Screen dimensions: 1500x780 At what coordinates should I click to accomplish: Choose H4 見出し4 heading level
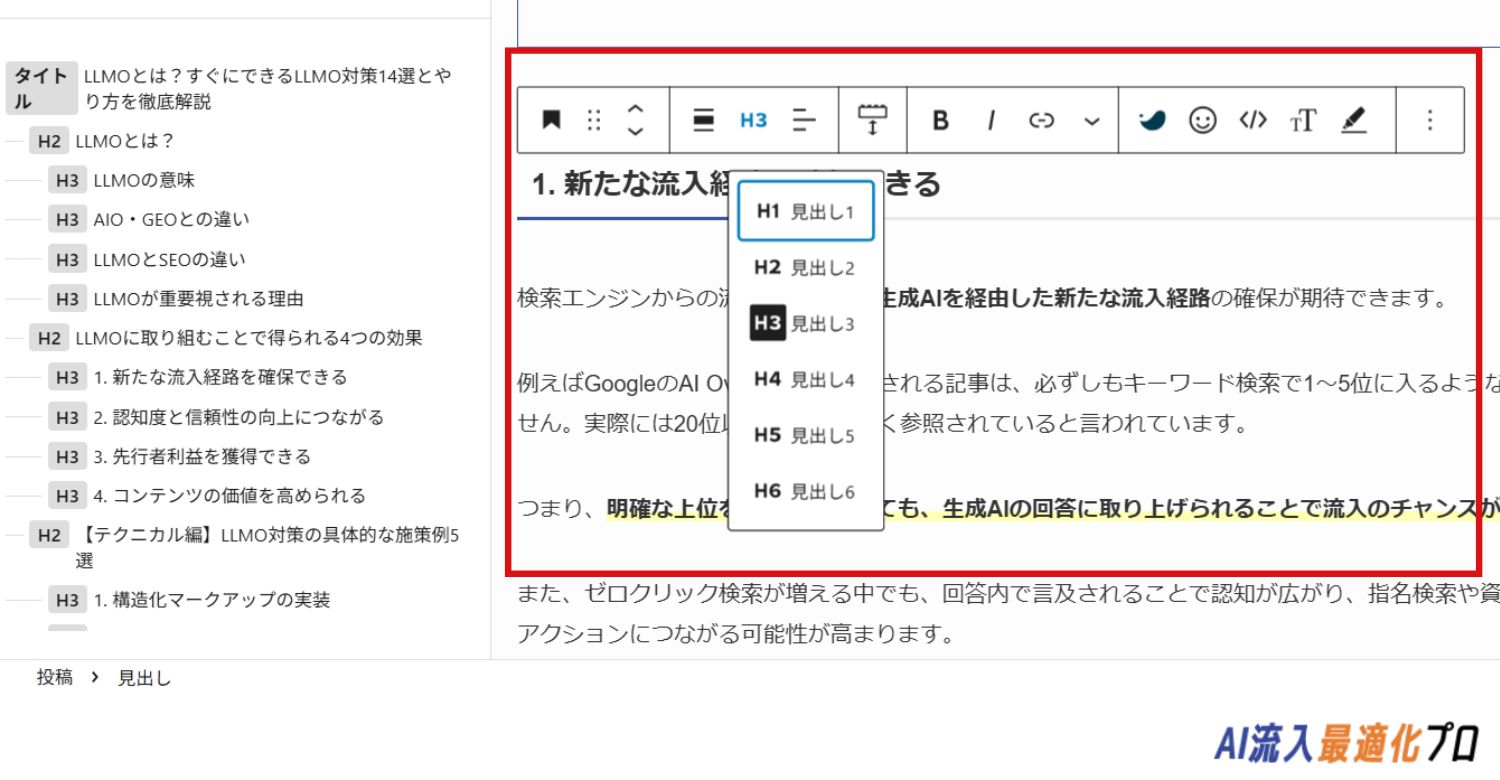point(805,380)
